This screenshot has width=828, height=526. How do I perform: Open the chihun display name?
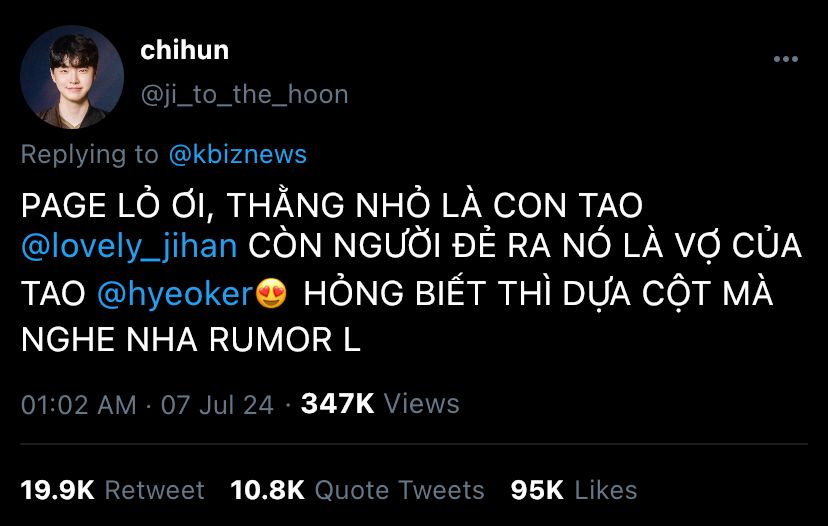pos(184,51)
